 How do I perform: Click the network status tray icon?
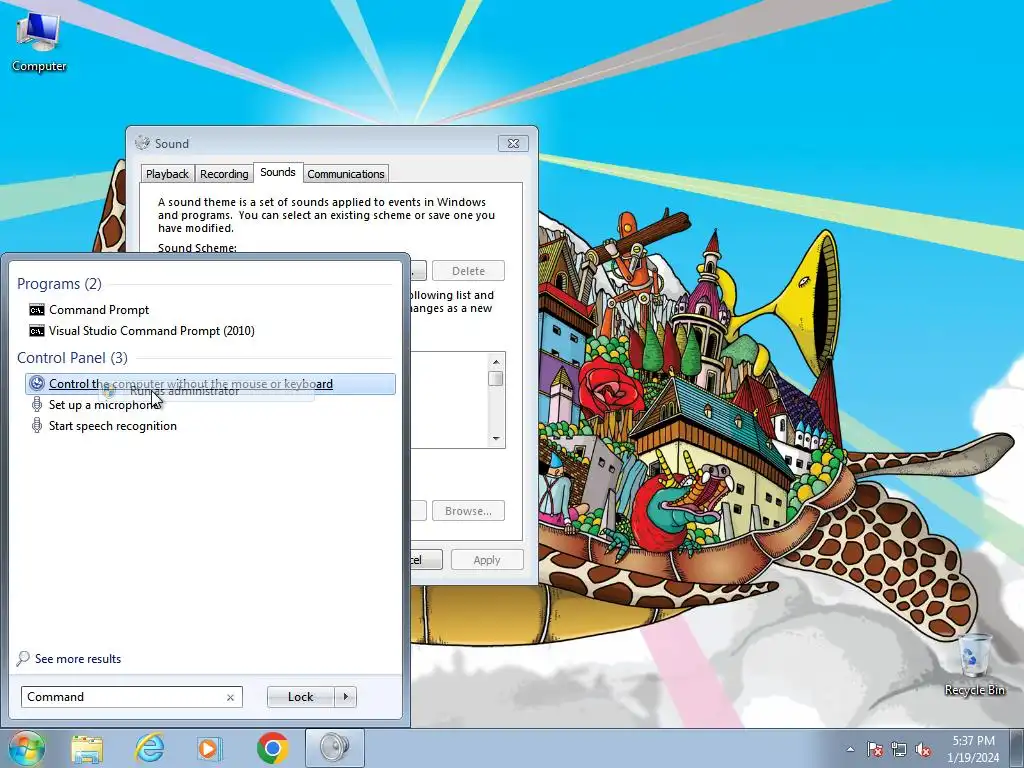899,749
